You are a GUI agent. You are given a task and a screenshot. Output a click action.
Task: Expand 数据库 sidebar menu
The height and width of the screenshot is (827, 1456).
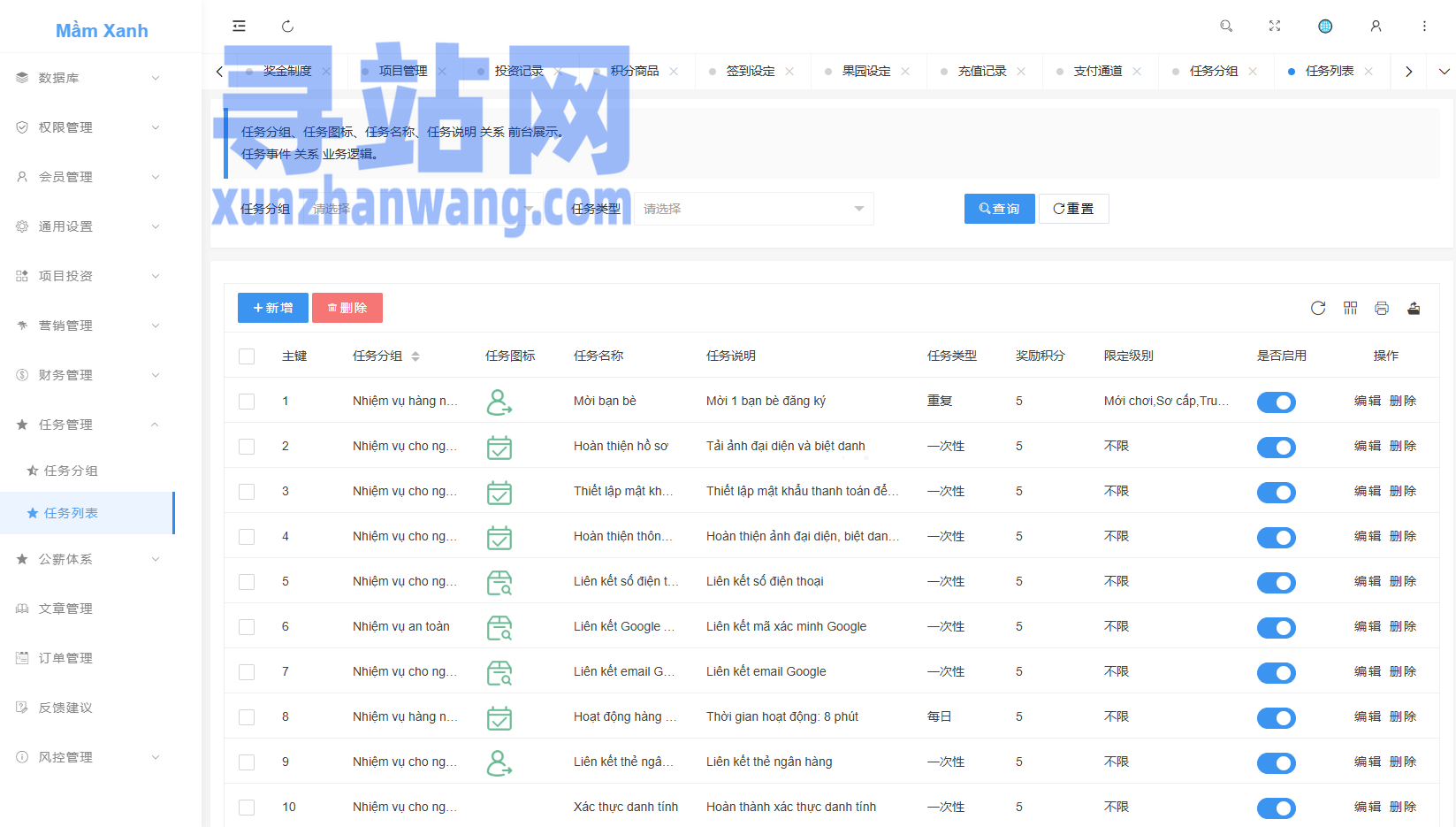(88, 78)
